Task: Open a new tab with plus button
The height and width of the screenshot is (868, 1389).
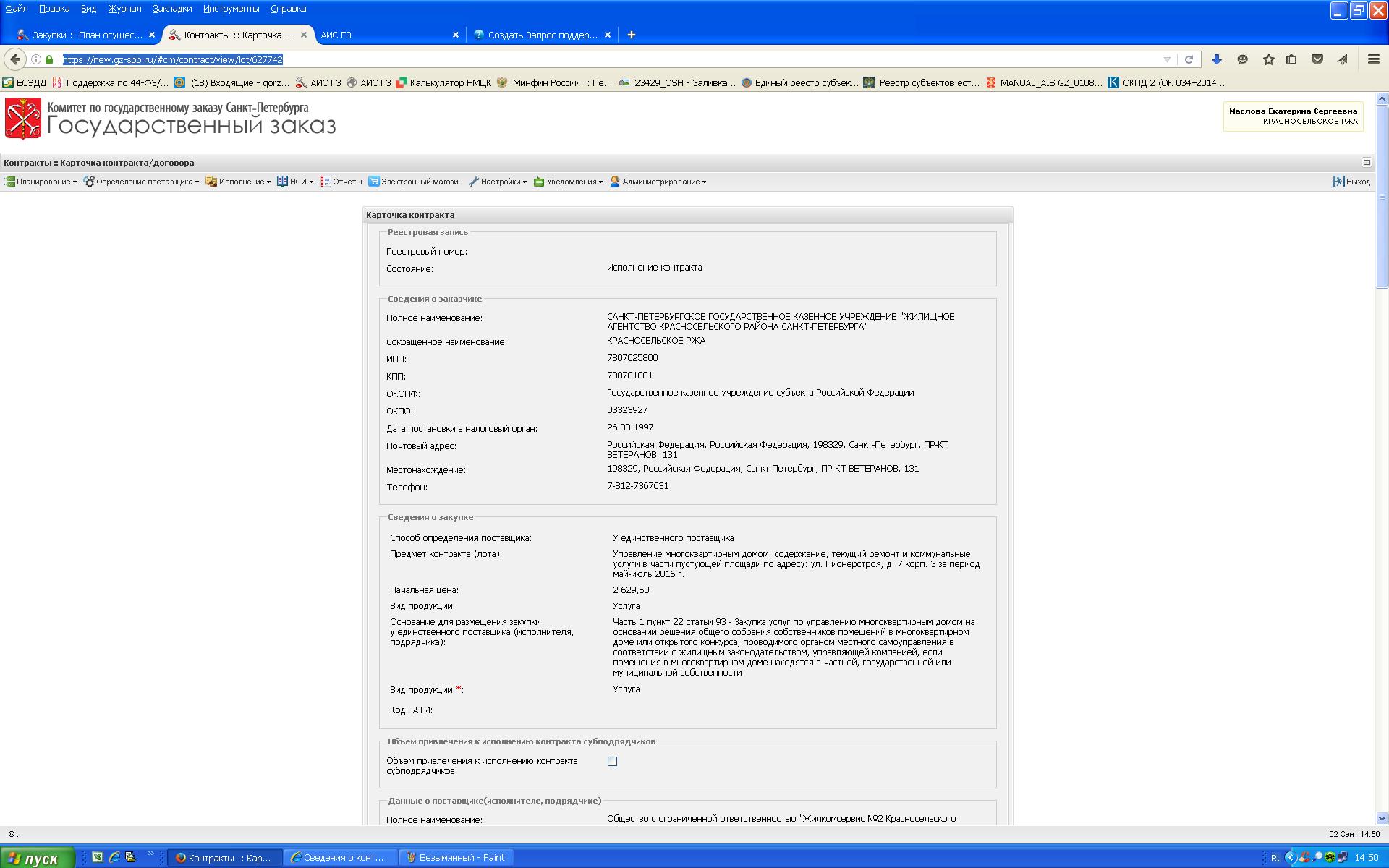Action: click(631, 35)
